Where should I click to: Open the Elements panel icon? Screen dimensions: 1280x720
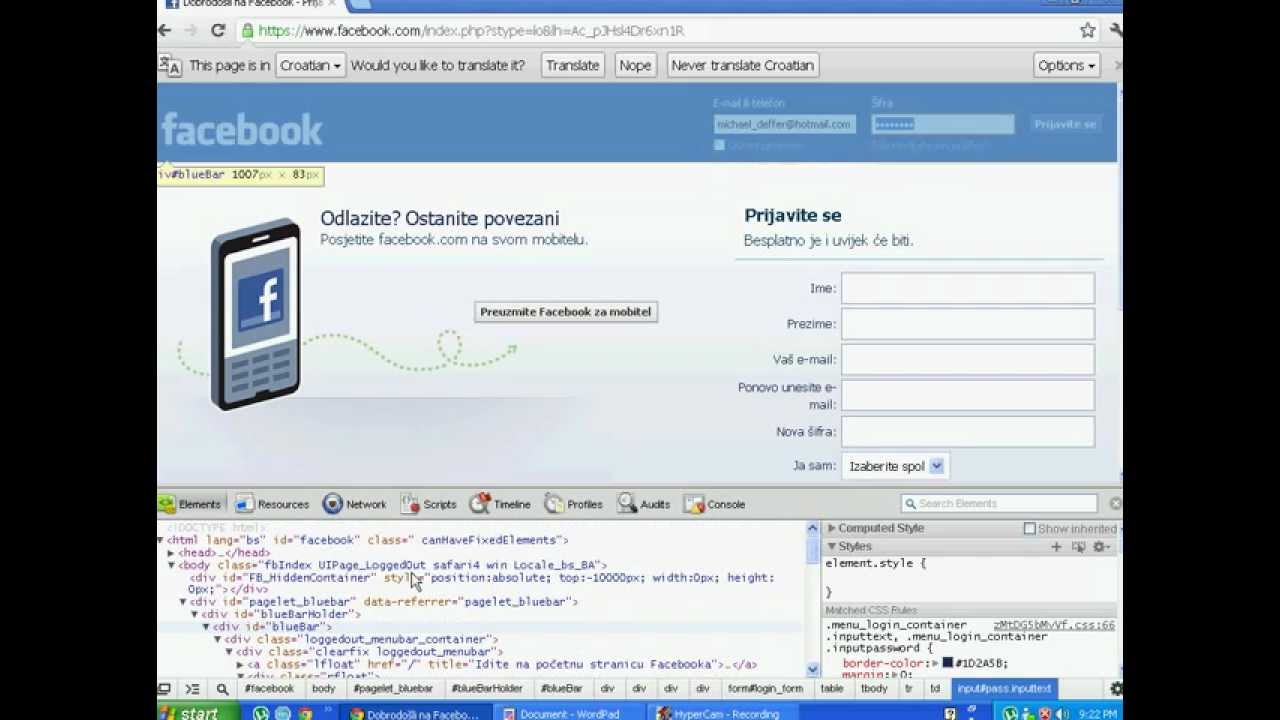click(167, 504)
